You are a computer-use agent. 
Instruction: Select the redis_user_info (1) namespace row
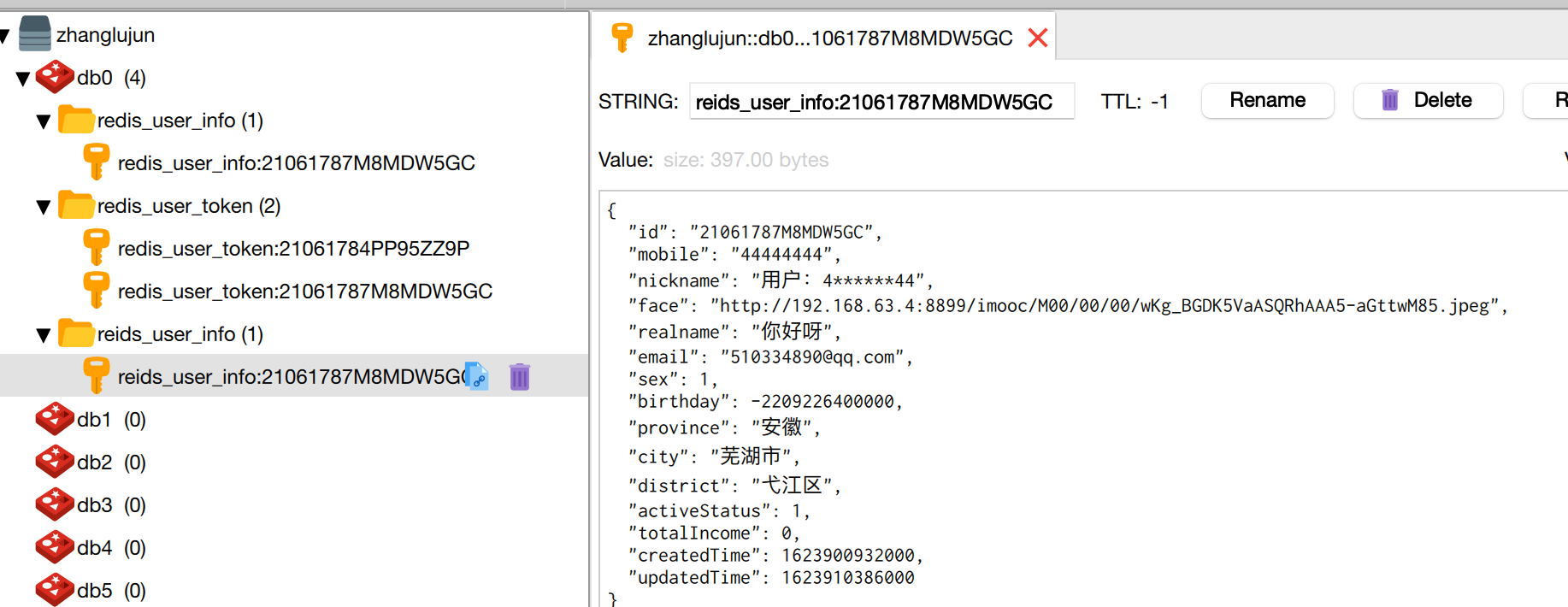180,121
